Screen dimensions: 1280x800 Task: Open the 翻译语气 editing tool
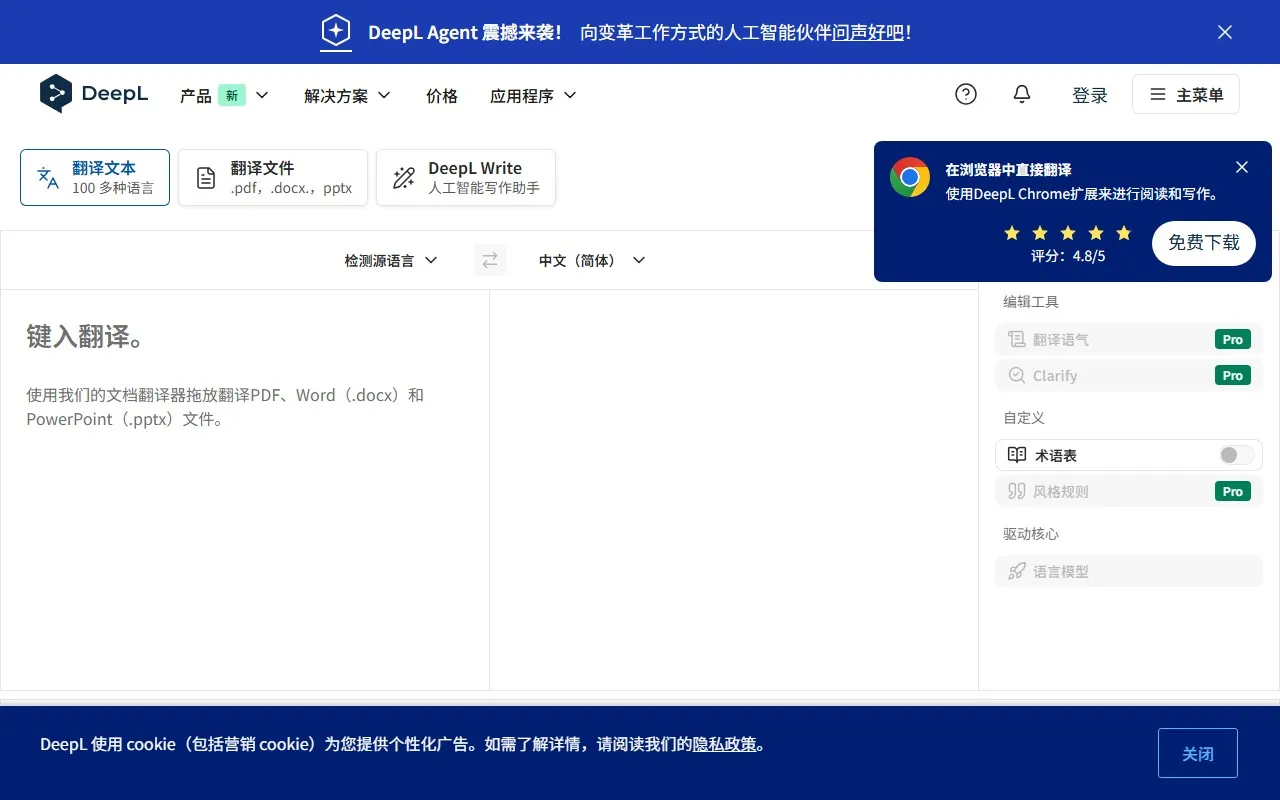[x=1061, y=339]
